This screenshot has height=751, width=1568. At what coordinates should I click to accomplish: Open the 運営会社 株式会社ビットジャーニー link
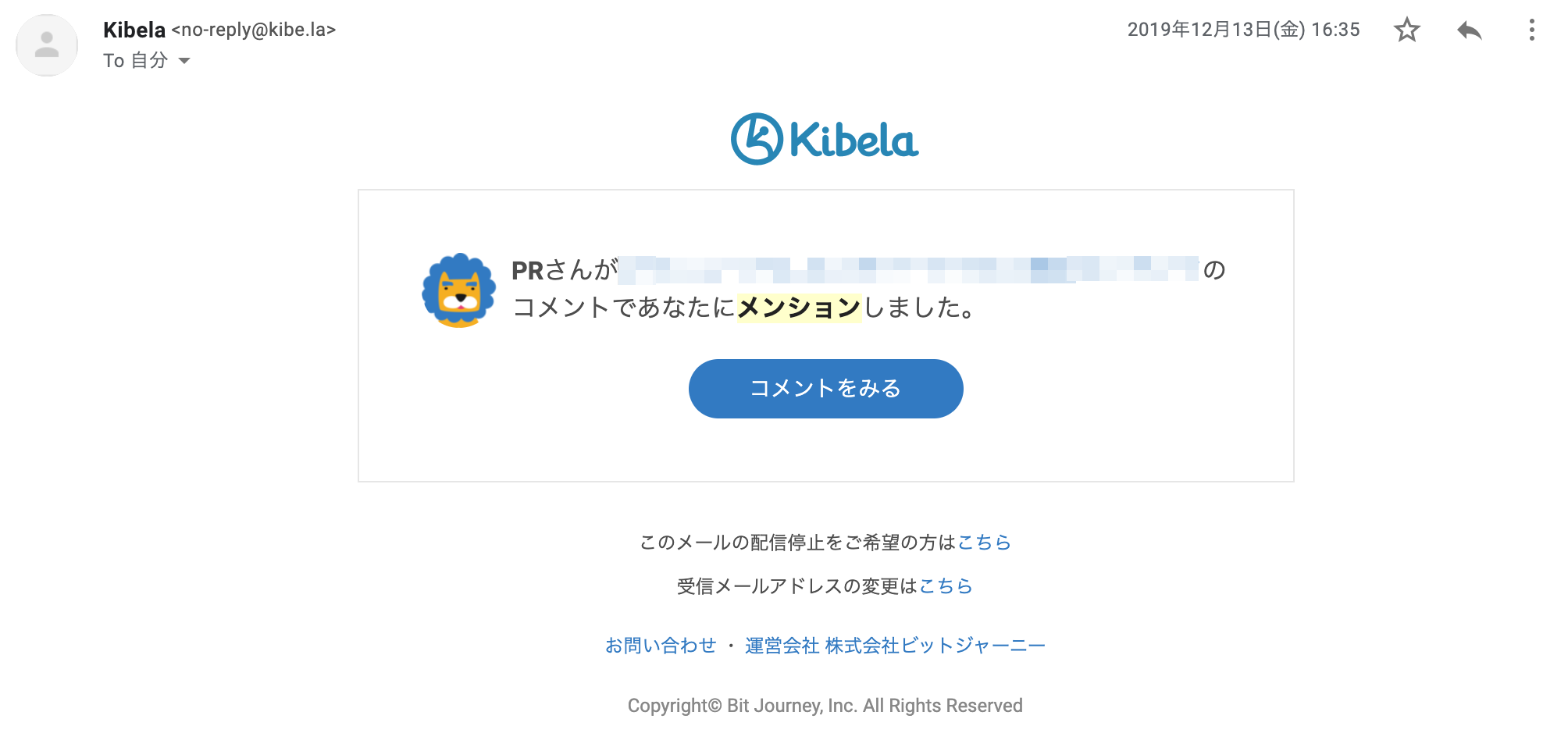(x=895, y=646)
